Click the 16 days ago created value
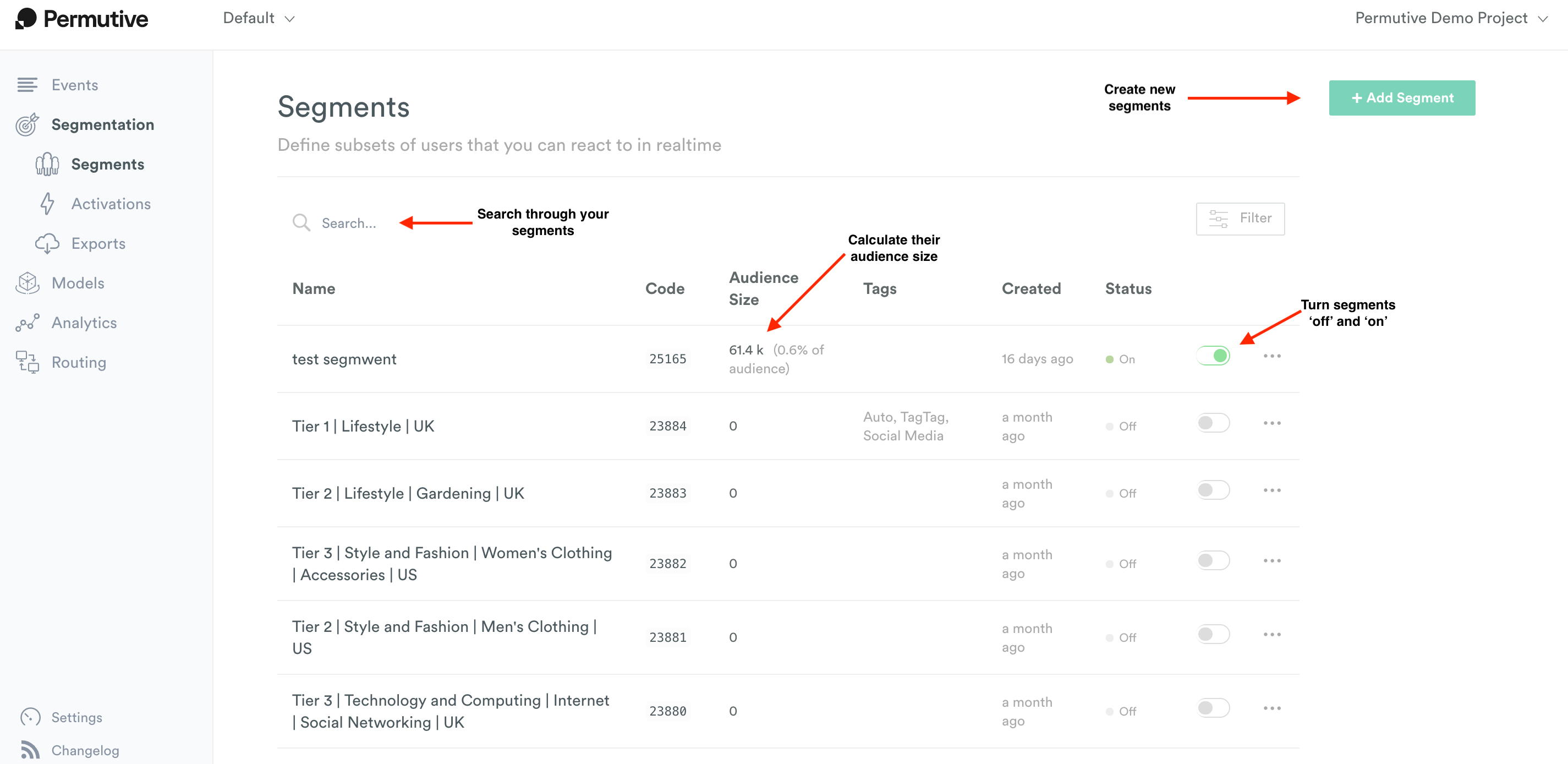The height and width of the screenshot is (764, 1568). [1037, 359]
